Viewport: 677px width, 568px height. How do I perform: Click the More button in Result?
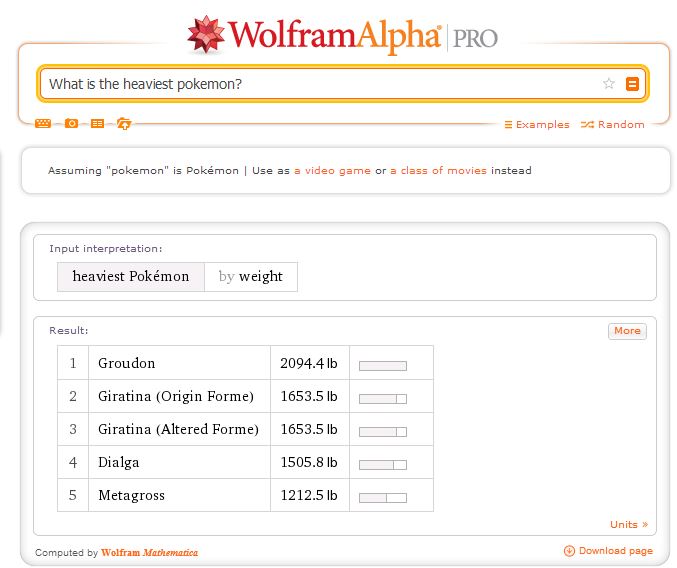point(627,331)
